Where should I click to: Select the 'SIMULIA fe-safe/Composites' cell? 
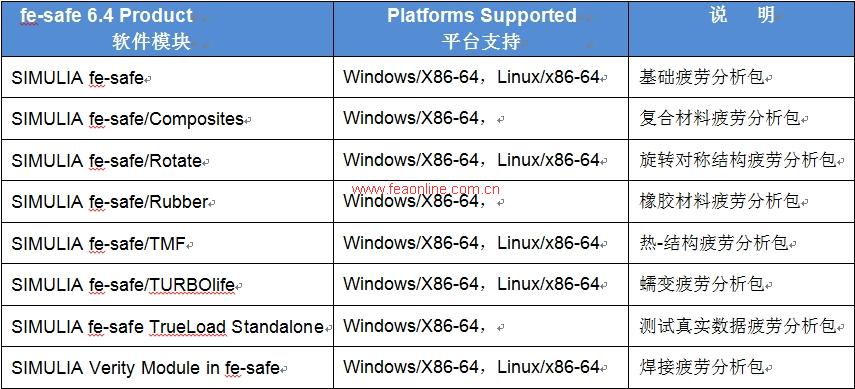point(167,119)
